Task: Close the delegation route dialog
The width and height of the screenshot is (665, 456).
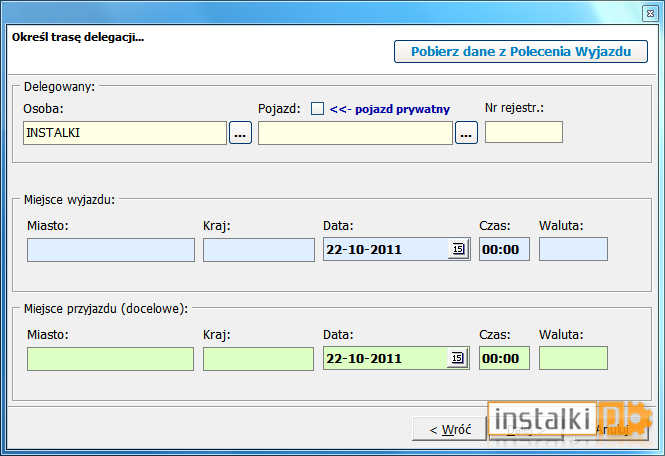Action: pyautogui.click(x=650, y=14)
